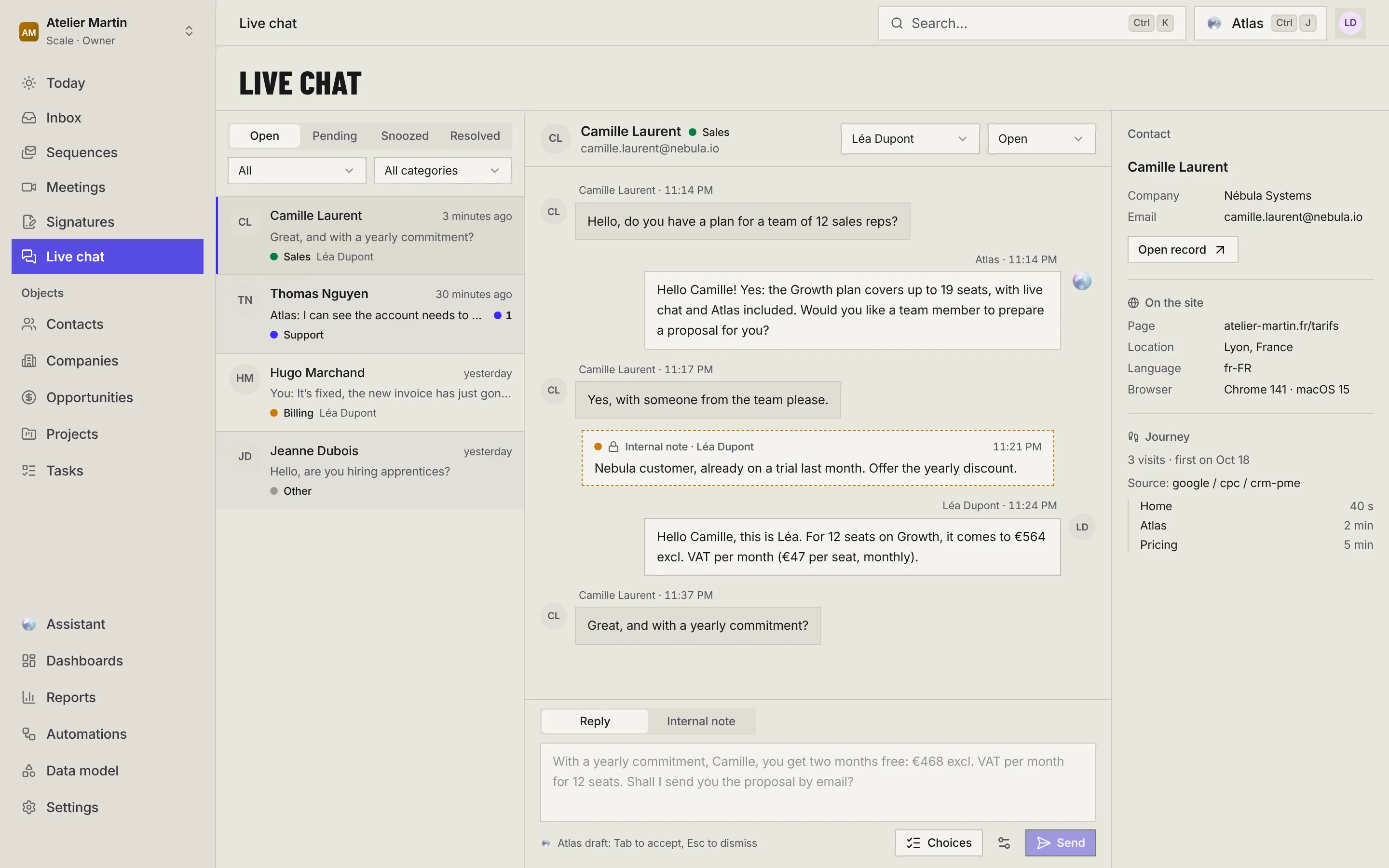1389x868 pixels.
Task: Open the Today view in sidebar
Action: (x=108, y=82)
